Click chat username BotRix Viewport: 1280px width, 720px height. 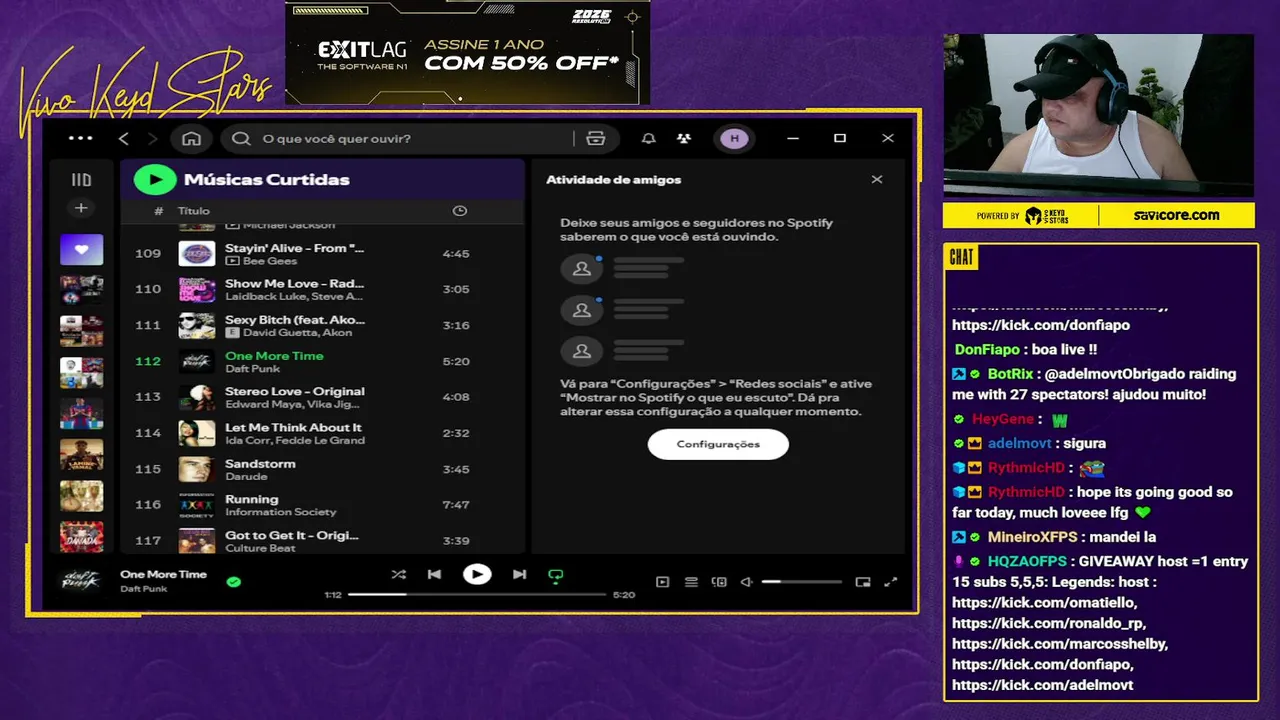1010,374
